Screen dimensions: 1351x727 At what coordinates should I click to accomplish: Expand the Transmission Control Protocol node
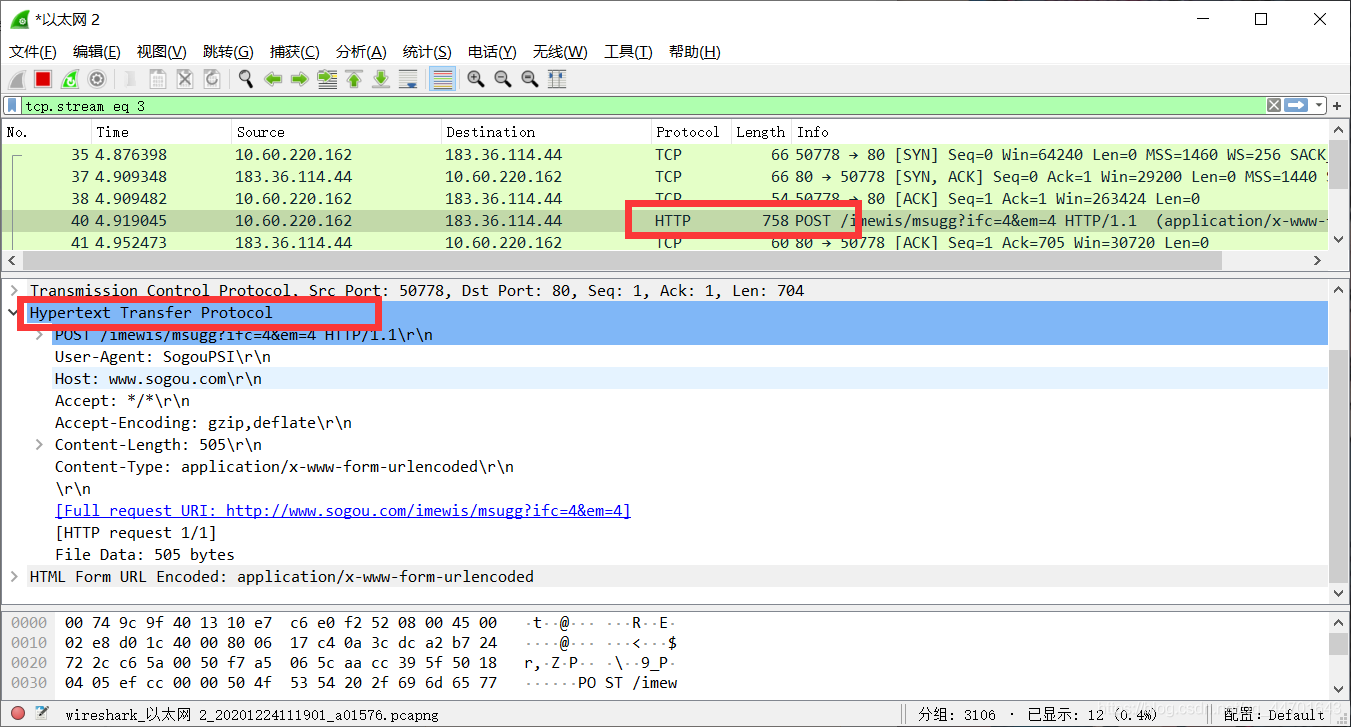click(14, 291)
